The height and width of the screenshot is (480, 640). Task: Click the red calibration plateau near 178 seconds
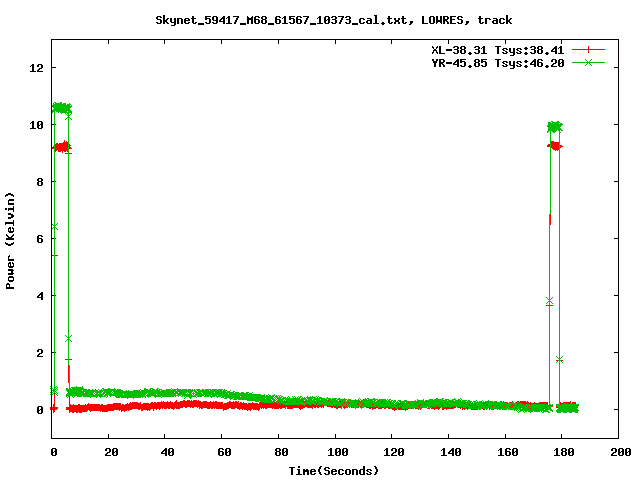(555, 146)
